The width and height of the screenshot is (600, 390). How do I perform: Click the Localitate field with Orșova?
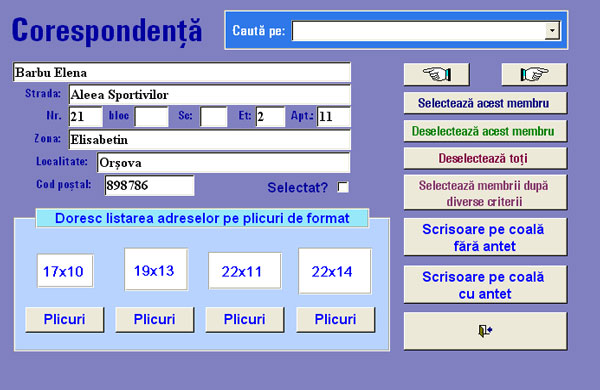223,163
